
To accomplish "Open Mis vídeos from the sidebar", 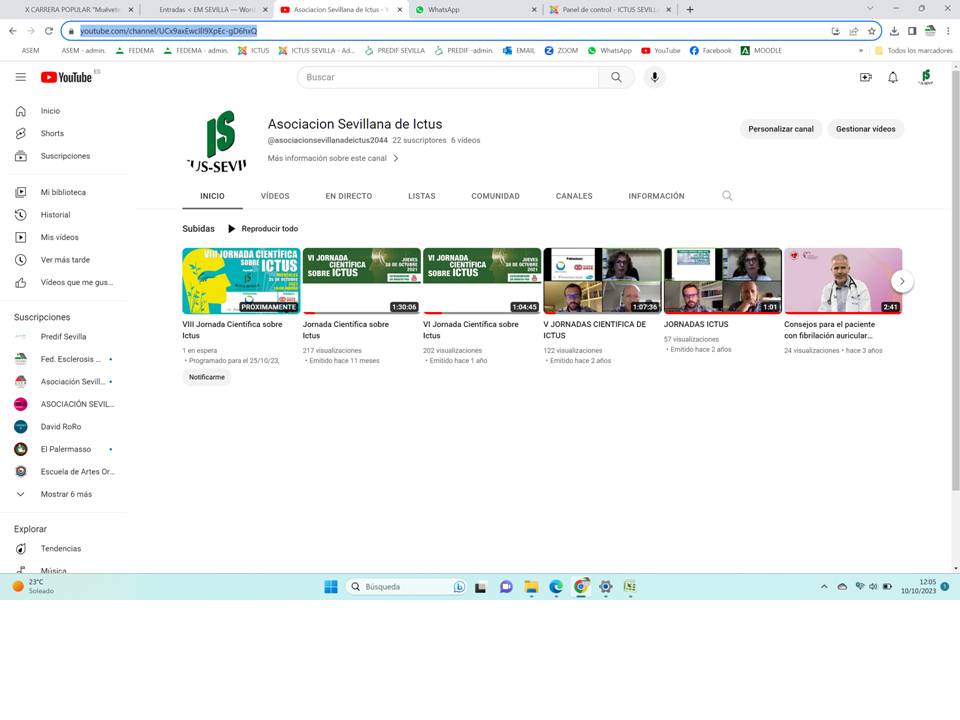I will (57, 237).
